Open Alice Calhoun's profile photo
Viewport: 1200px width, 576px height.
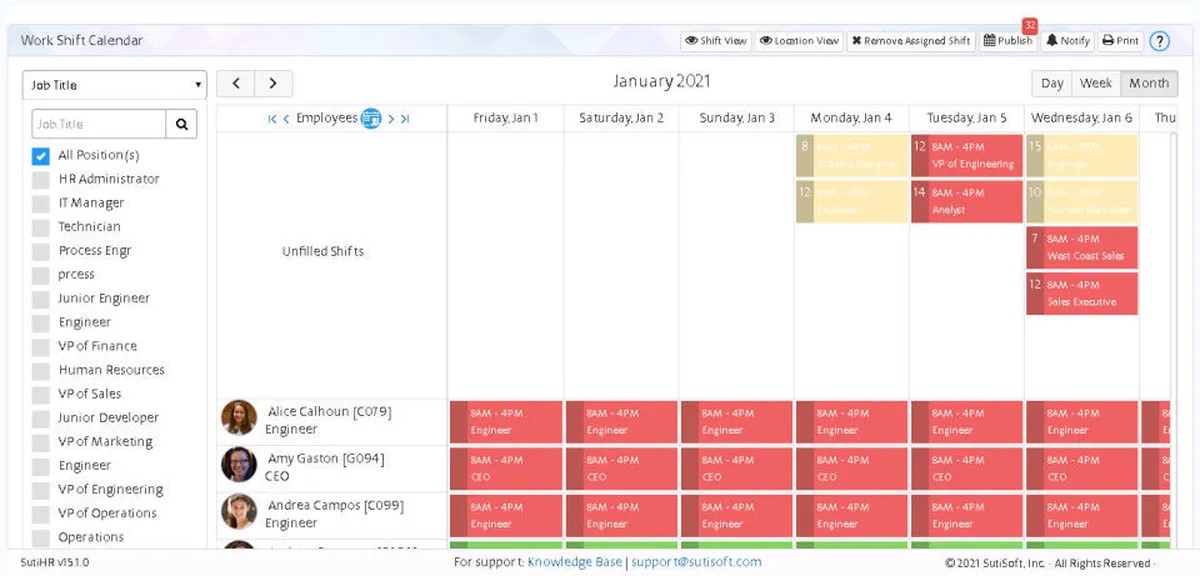coord(239,417)
